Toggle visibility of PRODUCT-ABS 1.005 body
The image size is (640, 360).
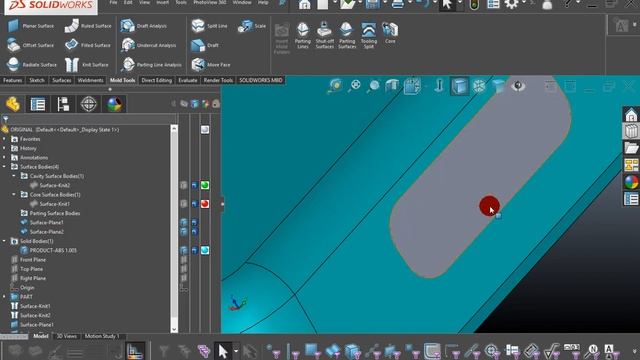184,250
